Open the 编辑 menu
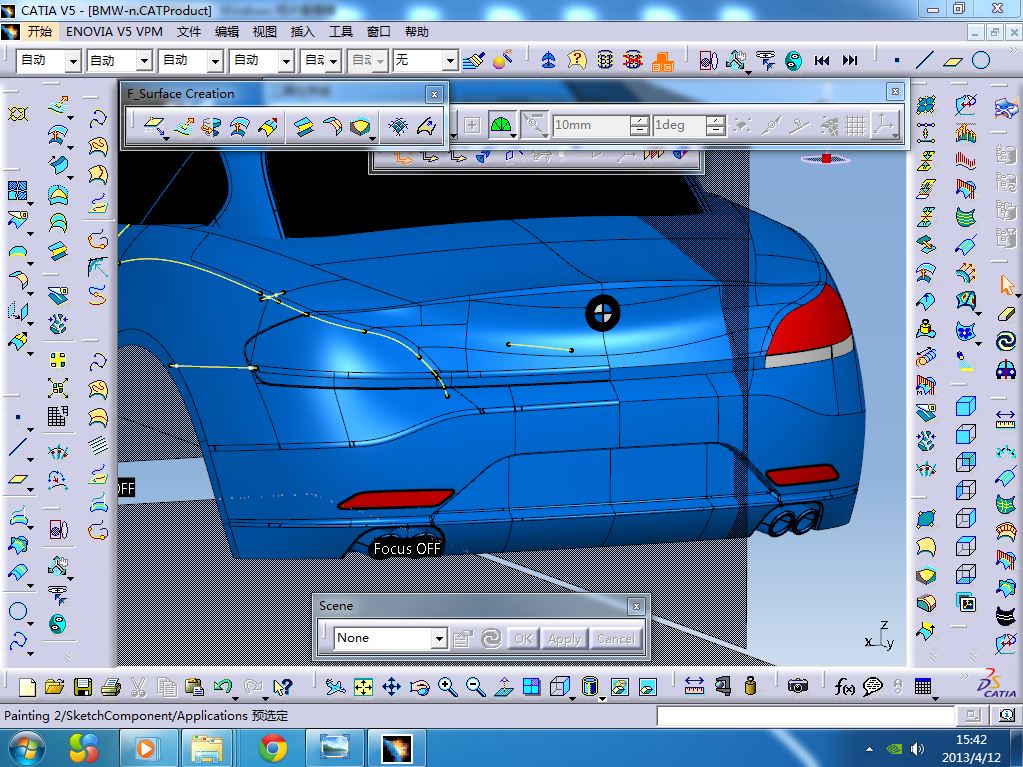This screenshot has width=1023, height=767. point(226,31)
